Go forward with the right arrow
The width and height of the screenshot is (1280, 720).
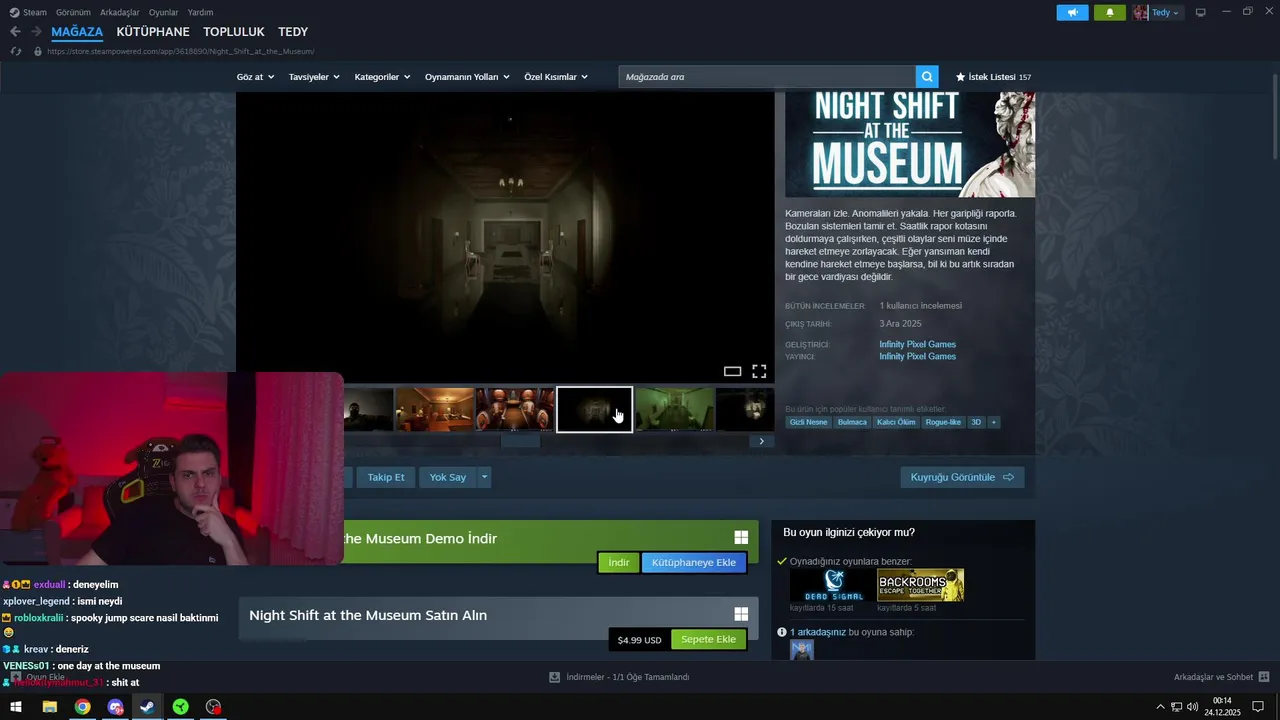click(36, 32)
